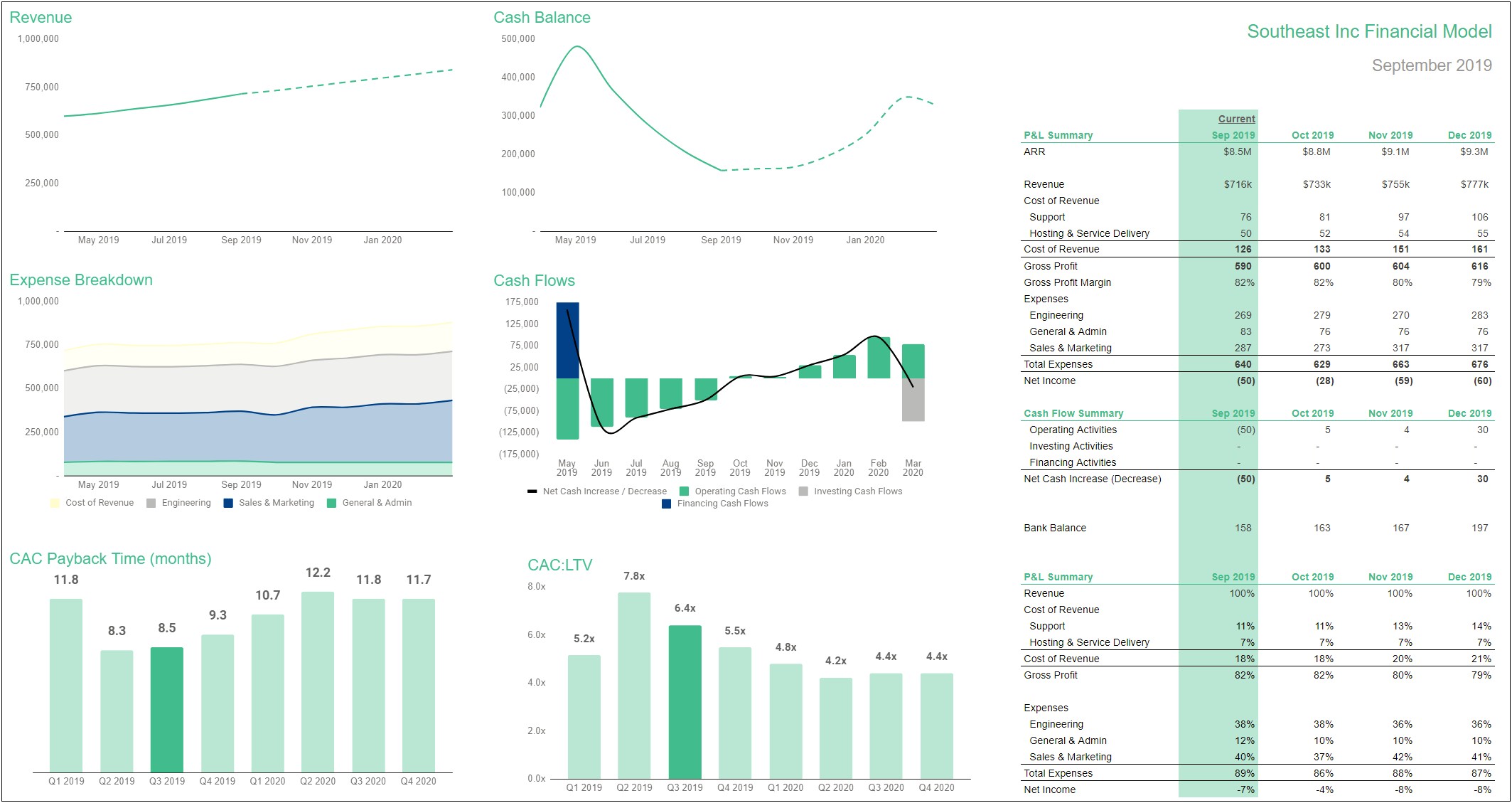Click the Gross Profit Margin row label
Viewport: 1512px width, 803px height.
click(1067, 282)
